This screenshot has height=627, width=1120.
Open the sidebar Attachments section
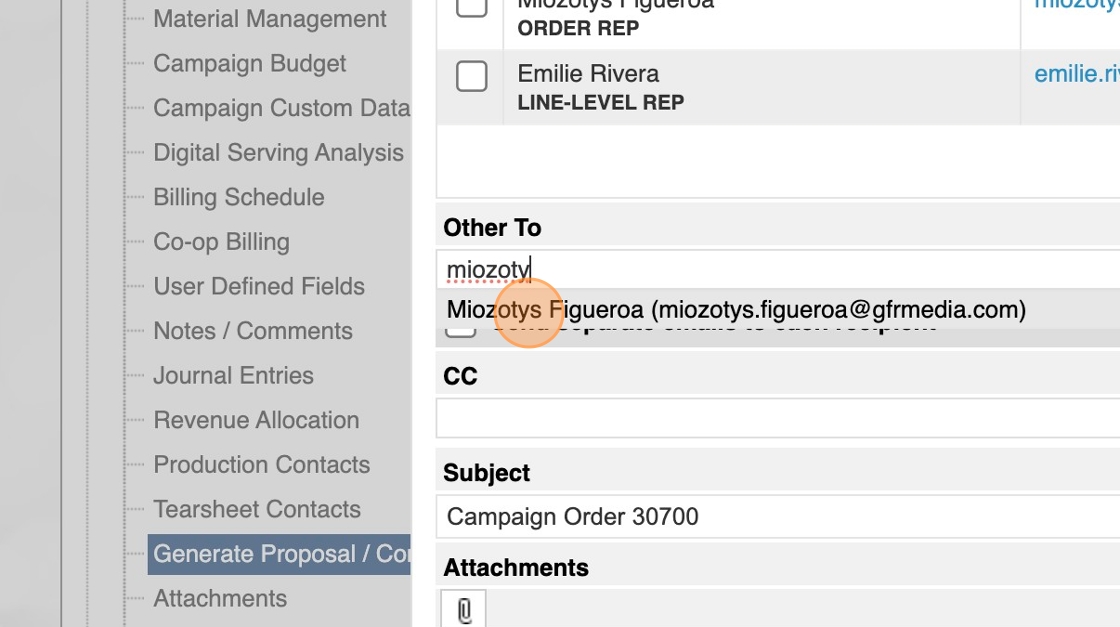219,599
